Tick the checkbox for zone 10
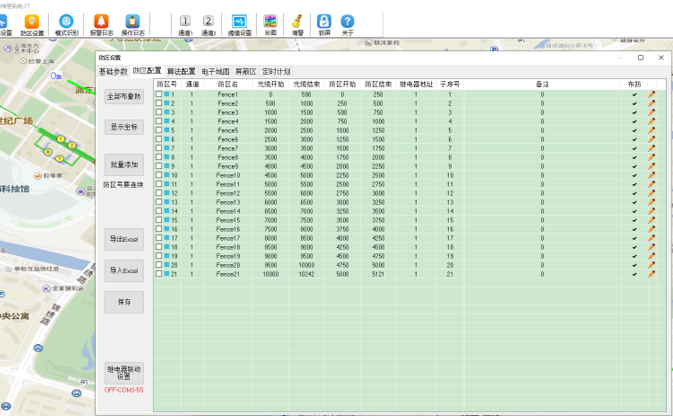The height and width of the screenshot is (416, 673). pyautogui.click(x=159, y=175)
